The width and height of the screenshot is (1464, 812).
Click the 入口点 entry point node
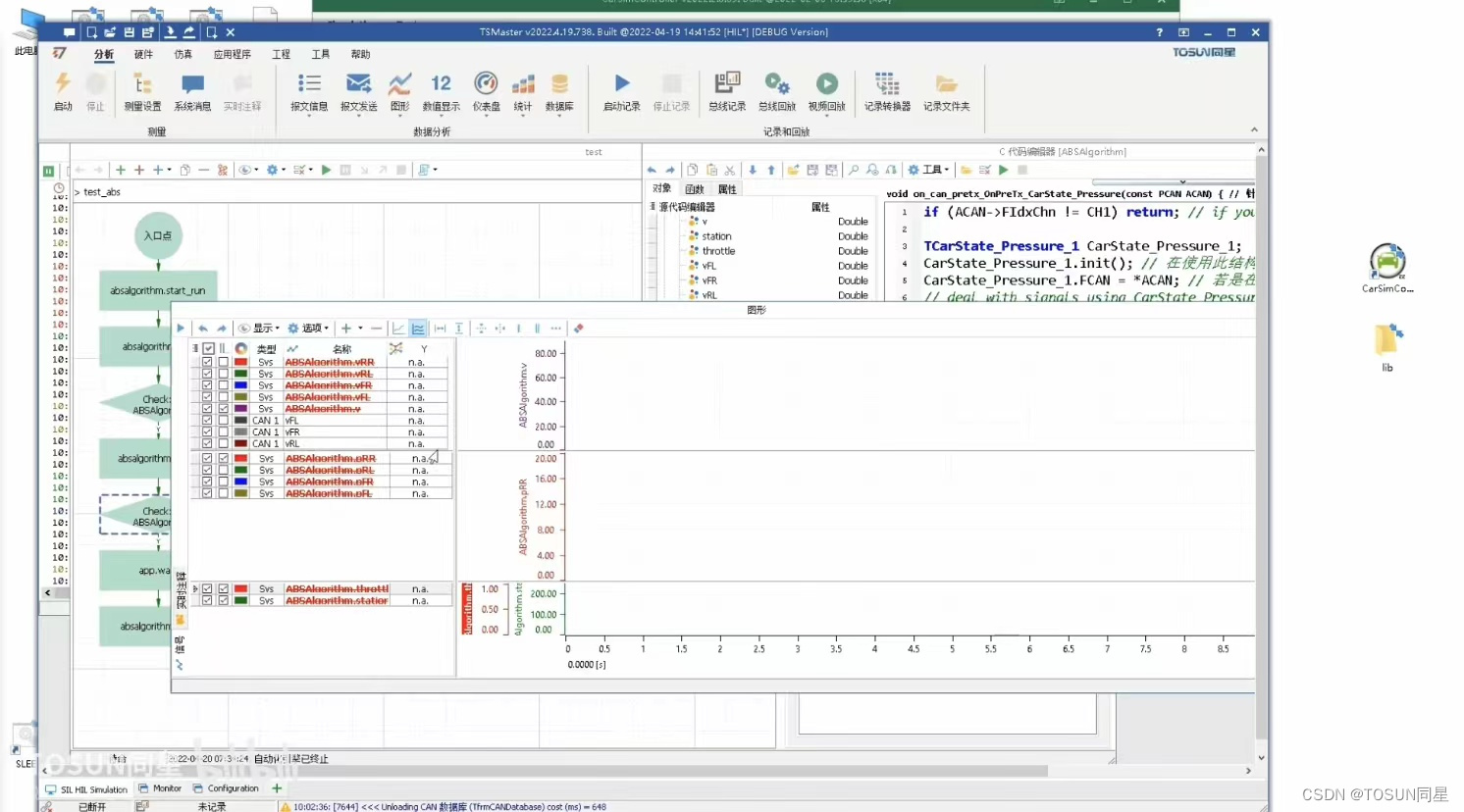tap(158, 235)
